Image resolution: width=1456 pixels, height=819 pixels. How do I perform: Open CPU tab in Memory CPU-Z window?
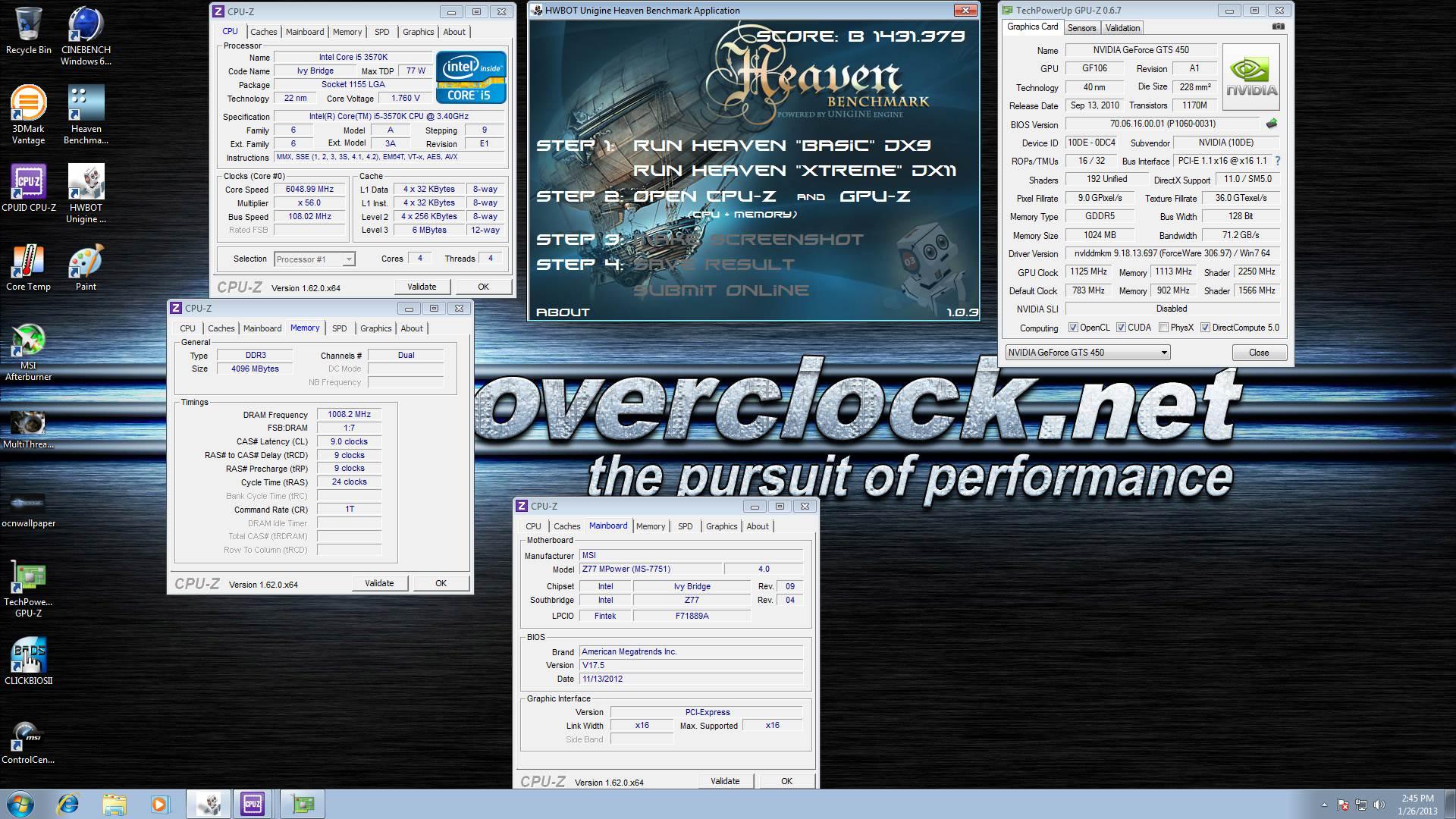click(x=188, y=328)
